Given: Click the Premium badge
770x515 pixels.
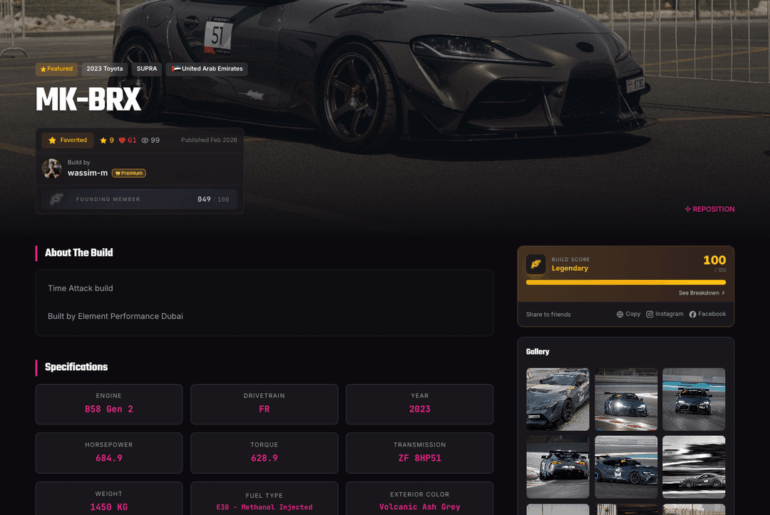Looking at the screenshot, I should (x=129, y=173).
